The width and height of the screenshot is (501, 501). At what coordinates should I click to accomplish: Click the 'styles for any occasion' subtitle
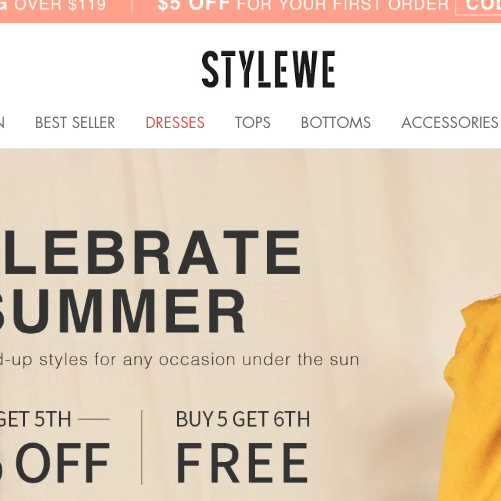click(179, 359)
